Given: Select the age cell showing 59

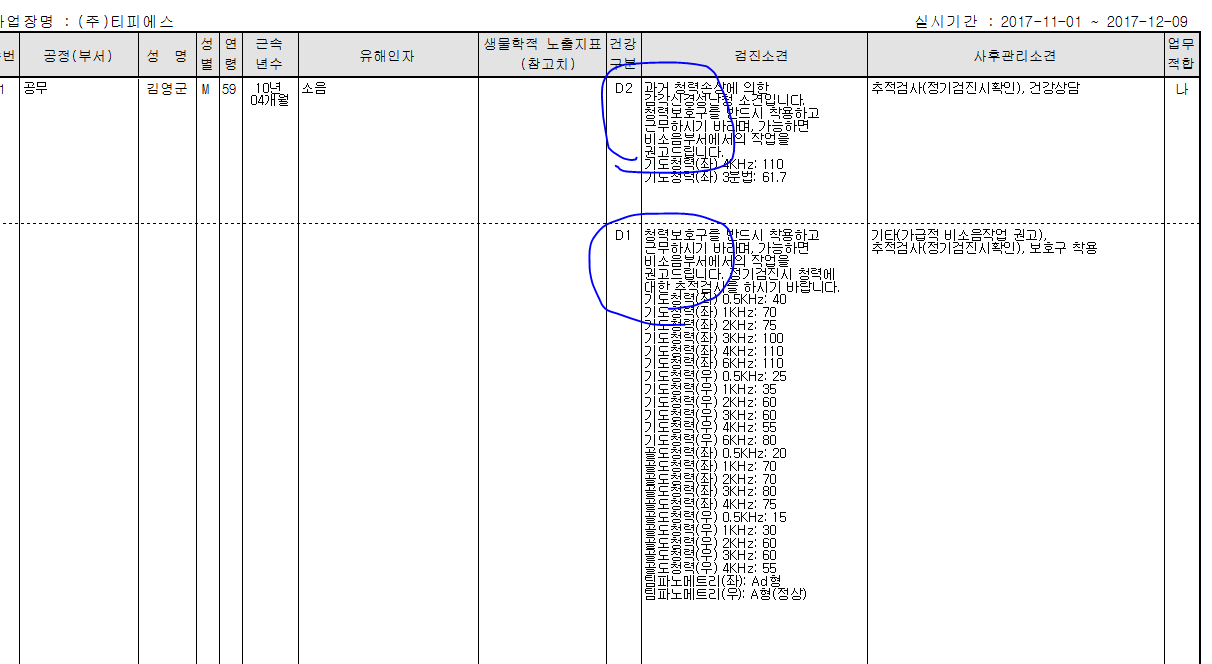Looking at the screenshot, I should 229,88.
